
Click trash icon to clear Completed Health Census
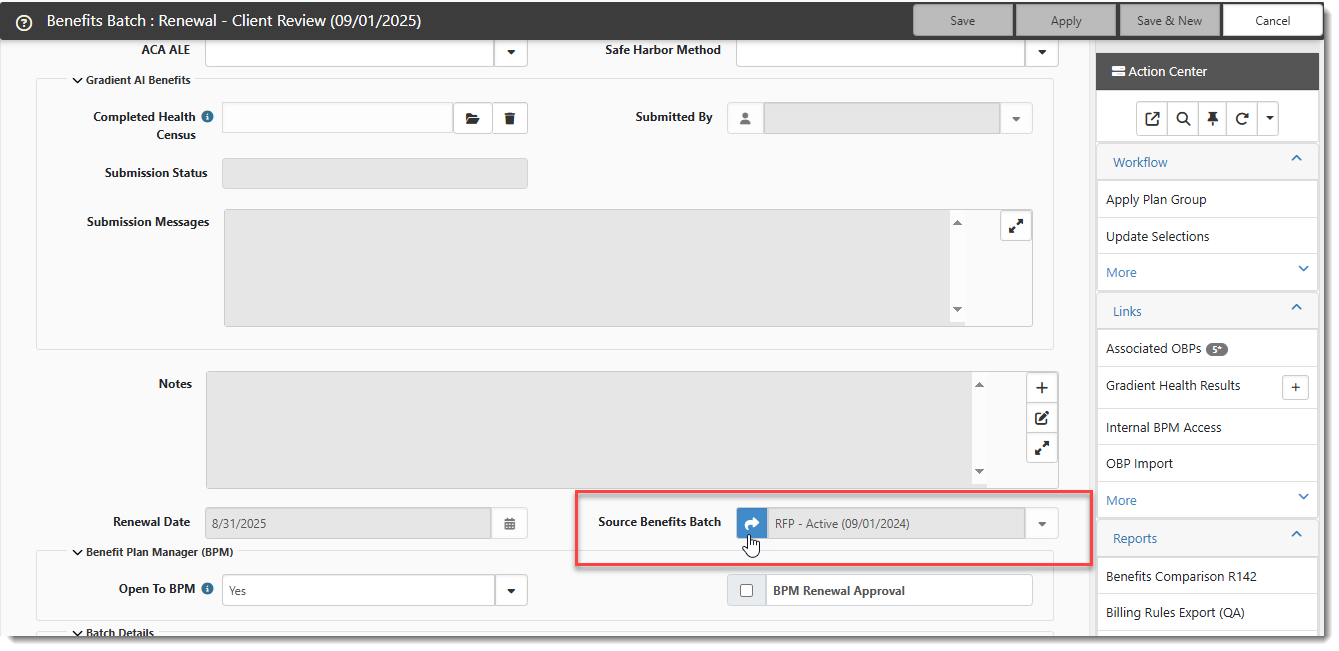pyautogui.click(x=510, y=118)
